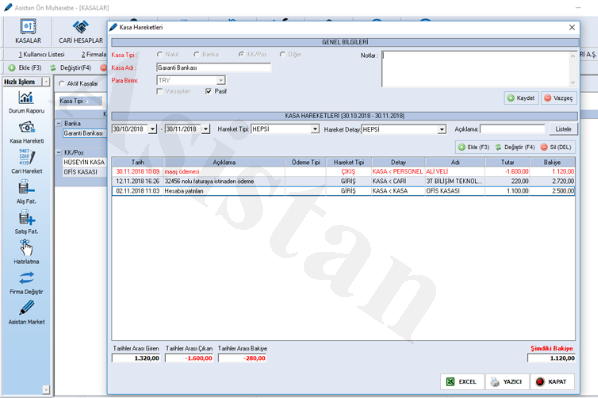Click Sil (DEL) above movements table
598x398 pixels.
(x=556, y=147)
